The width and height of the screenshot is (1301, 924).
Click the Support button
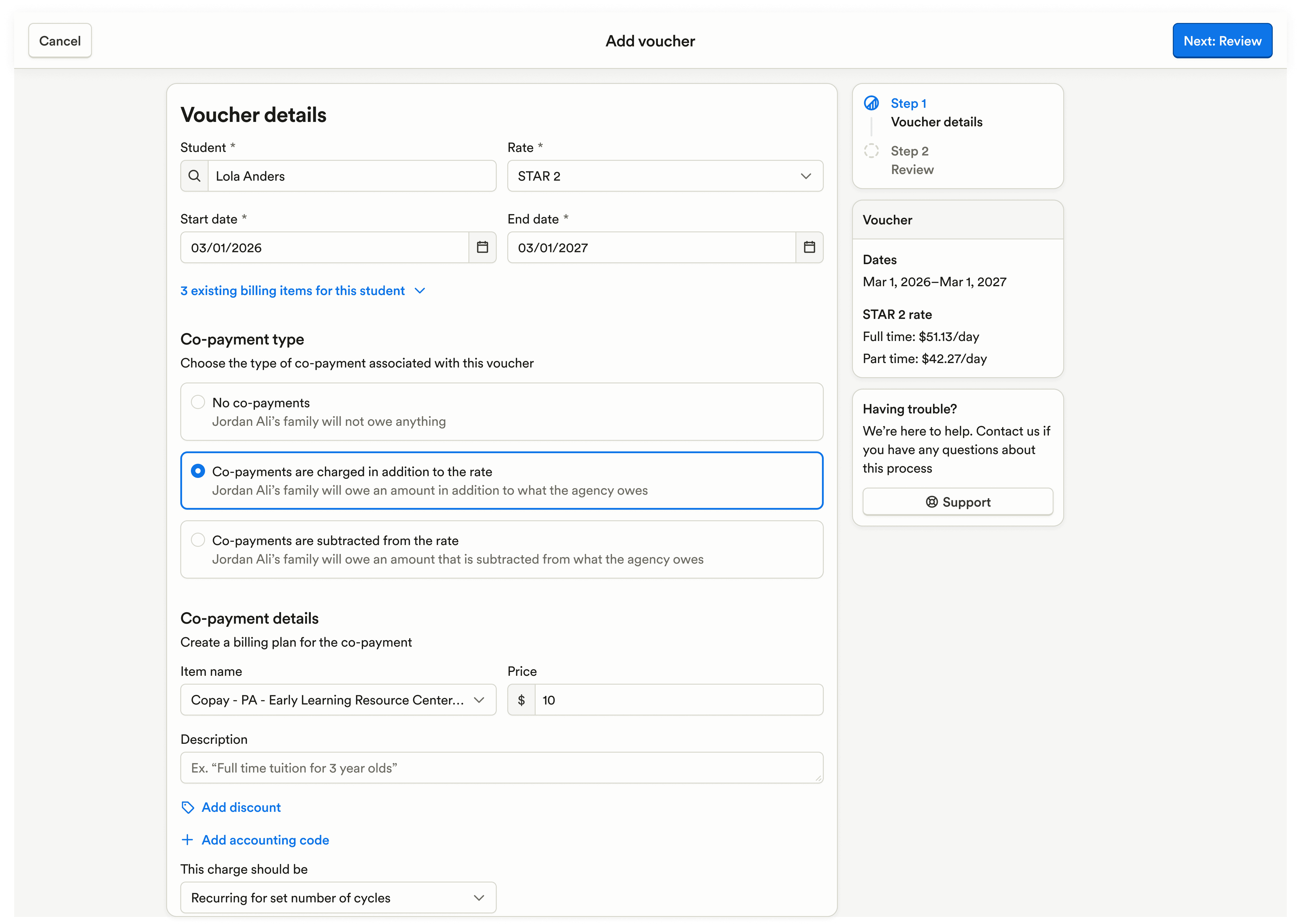click(x=957, y=502)
